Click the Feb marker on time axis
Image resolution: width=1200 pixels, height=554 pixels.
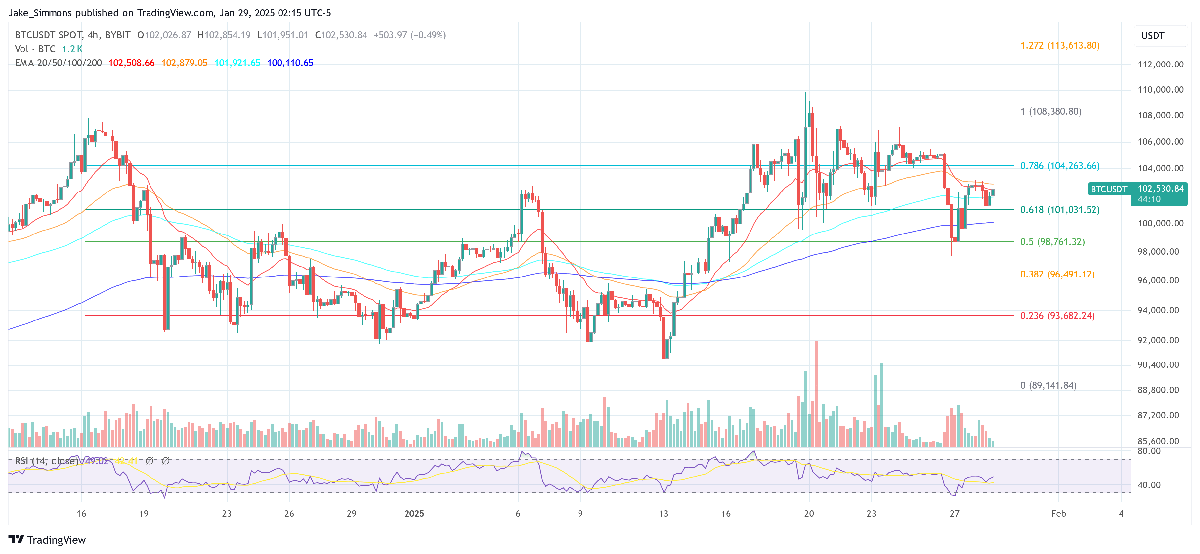pyautogui.click(x=1058, y=512)
